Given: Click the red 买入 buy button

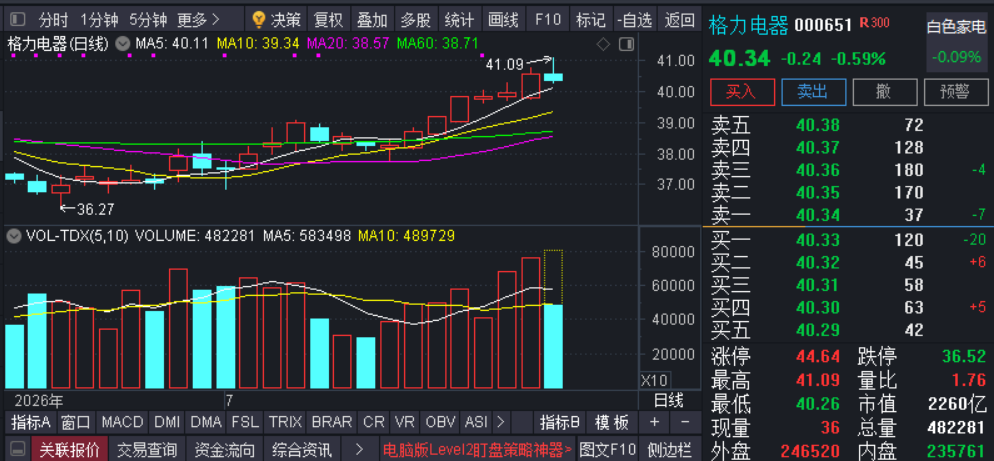Looking at the screenshot, I should pos(742,92).
